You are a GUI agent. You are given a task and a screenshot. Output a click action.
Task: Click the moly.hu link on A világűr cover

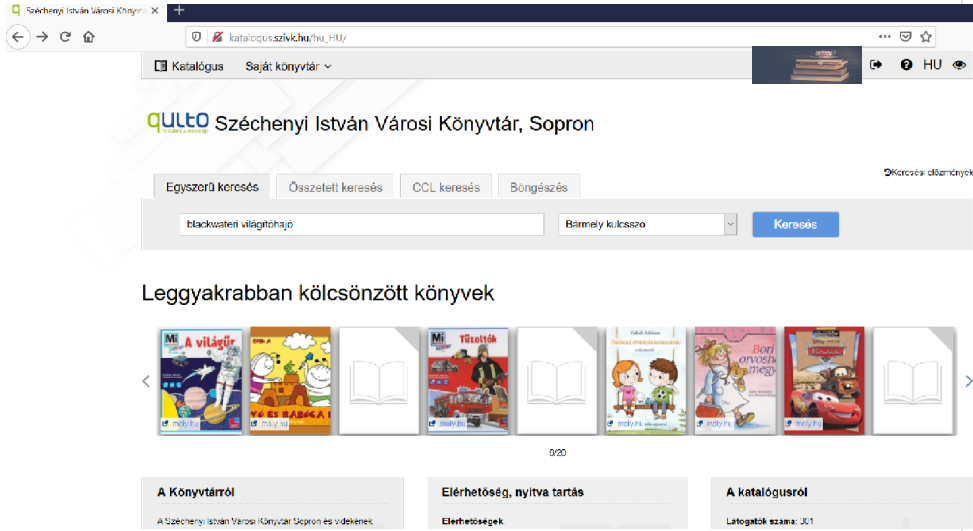pos(181,424)
